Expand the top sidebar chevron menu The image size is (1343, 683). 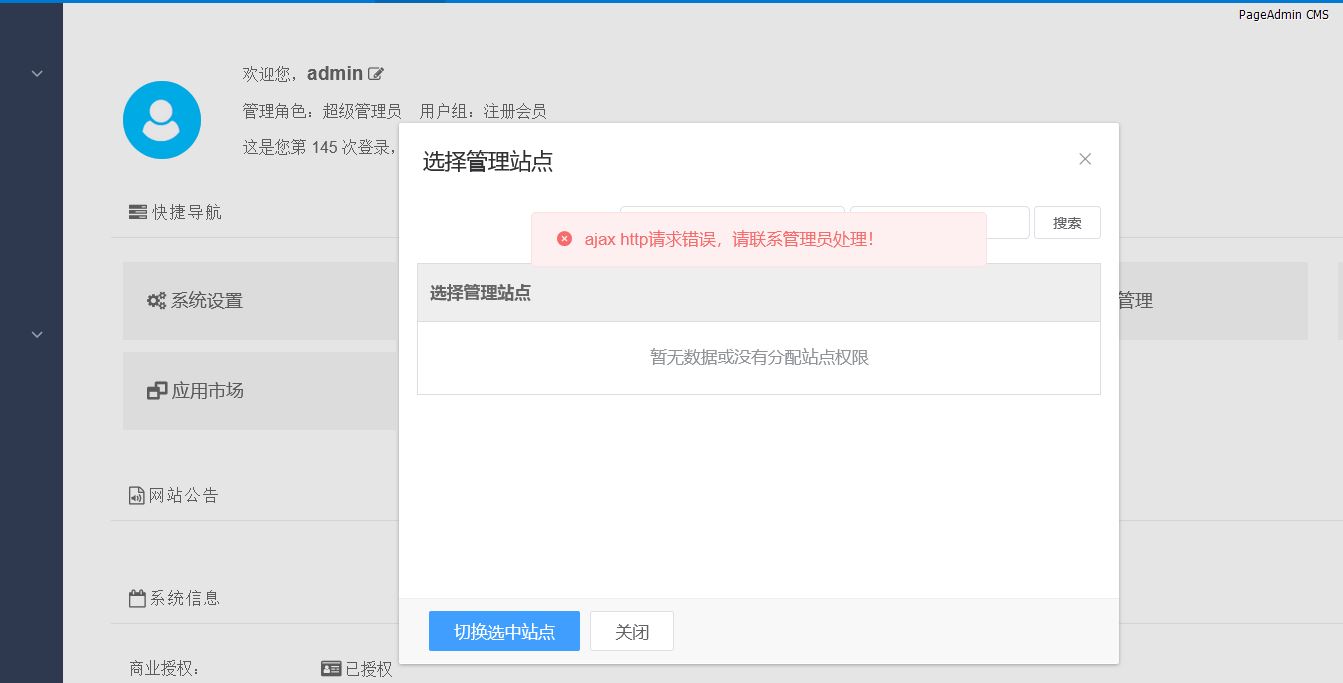37,73
